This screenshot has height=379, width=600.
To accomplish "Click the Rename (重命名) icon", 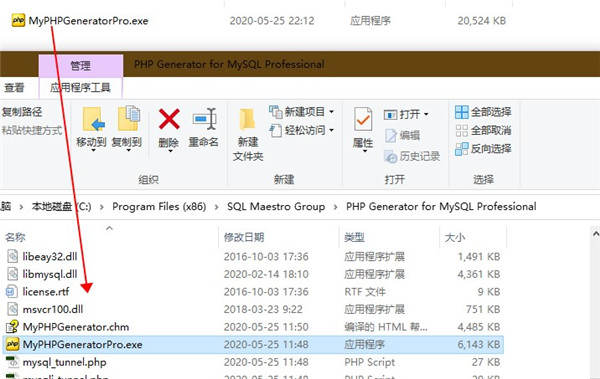I will pos(204,119).
